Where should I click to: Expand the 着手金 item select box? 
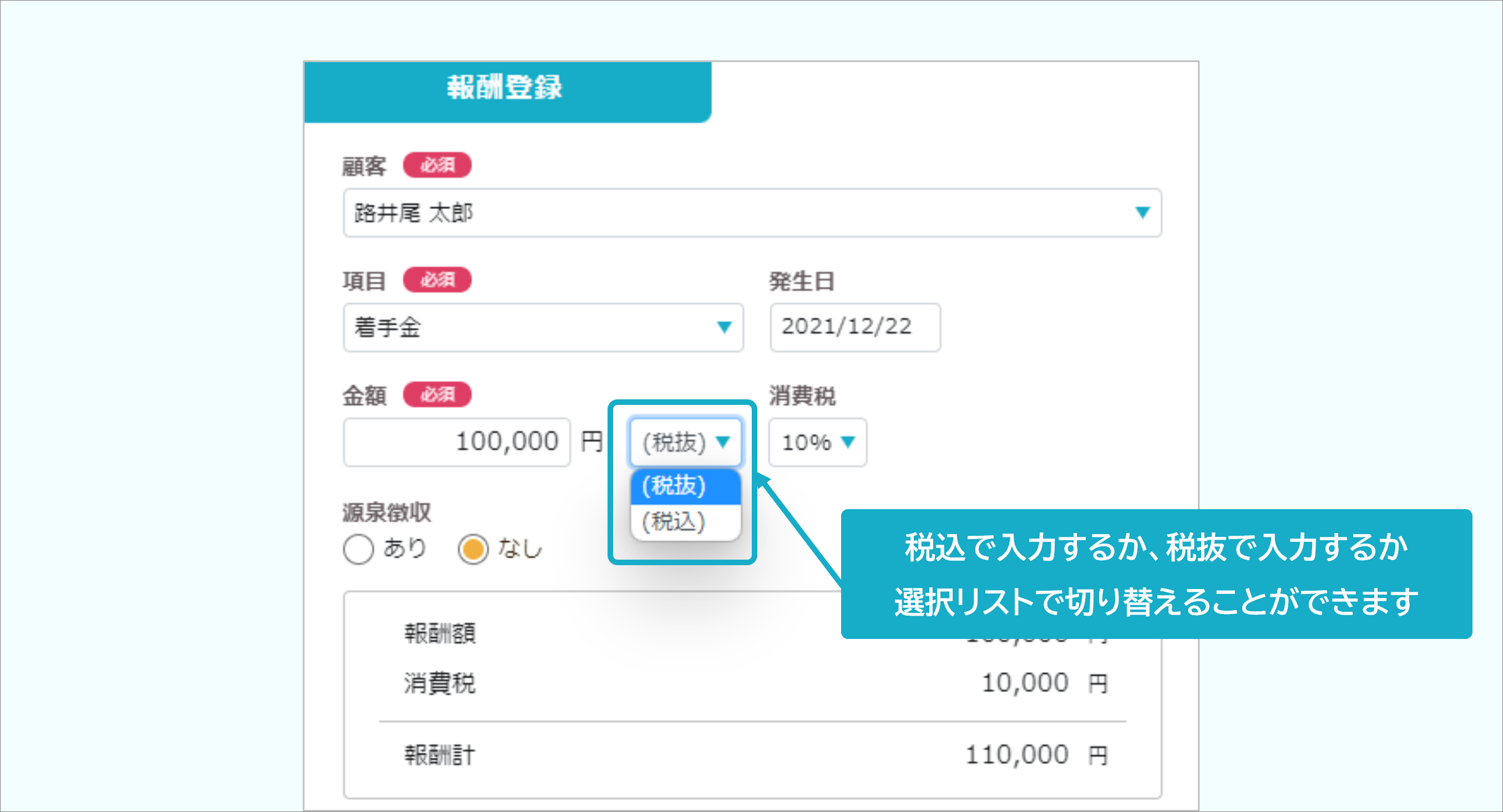pyautogui.click(x=543, y=327)
